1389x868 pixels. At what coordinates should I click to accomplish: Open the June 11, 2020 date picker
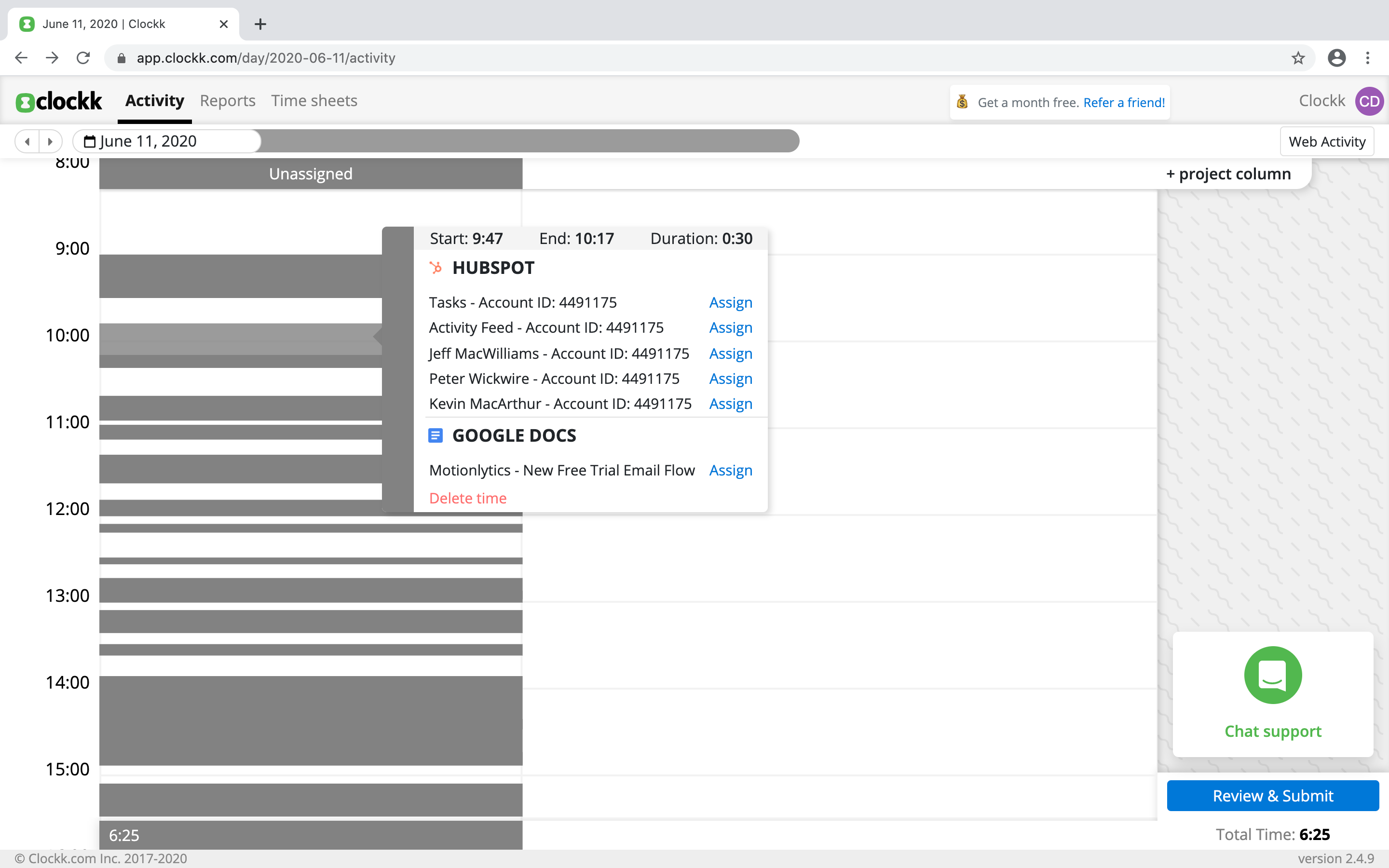[x=167, y=141]
